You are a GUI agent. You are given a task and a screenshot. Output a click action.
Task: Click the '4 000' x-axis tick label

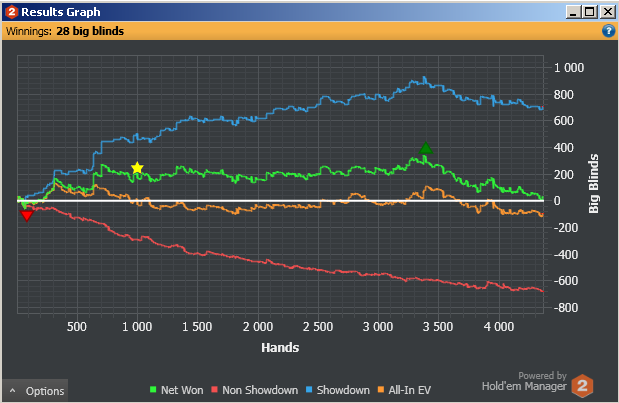point(499,327)
